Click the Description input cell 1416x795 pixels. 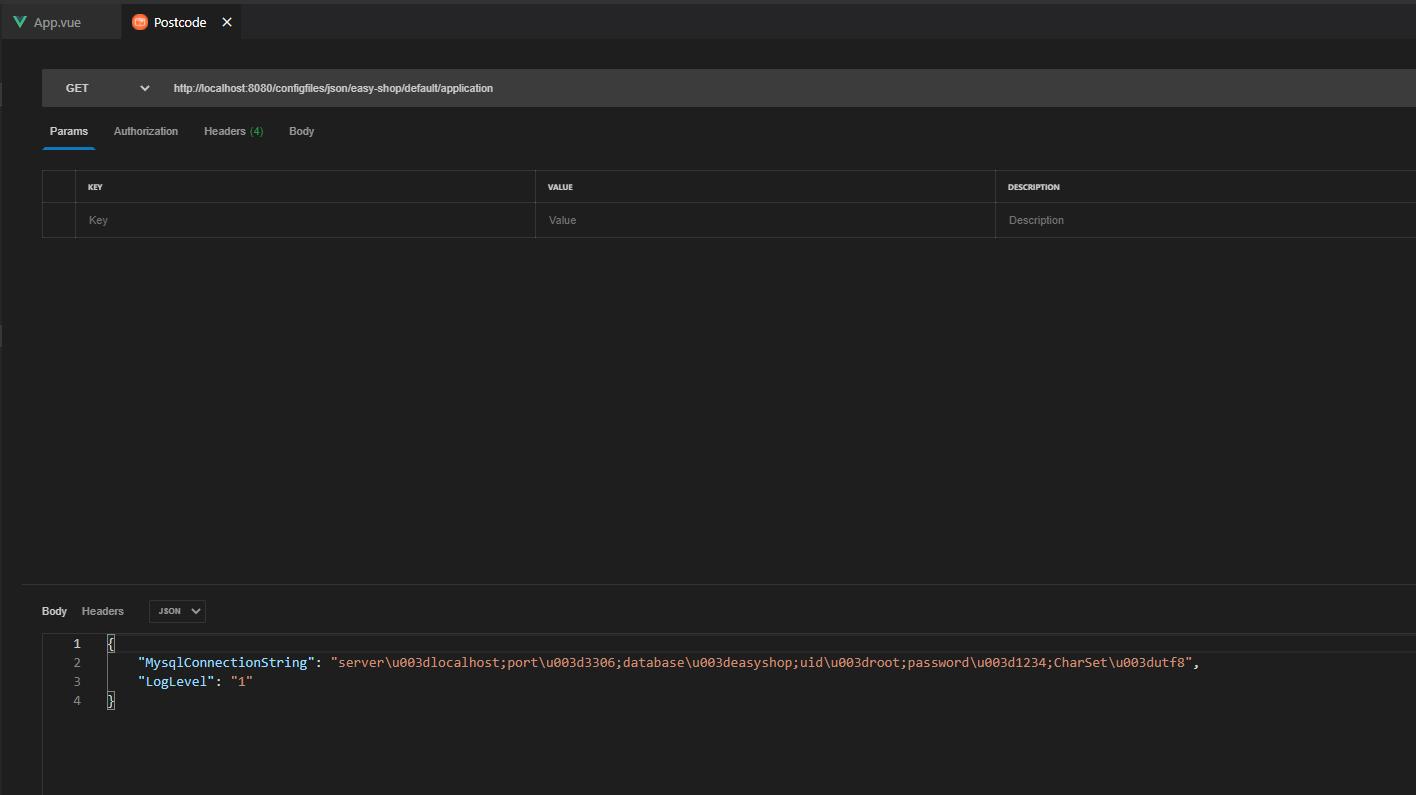coord(1206,220)
